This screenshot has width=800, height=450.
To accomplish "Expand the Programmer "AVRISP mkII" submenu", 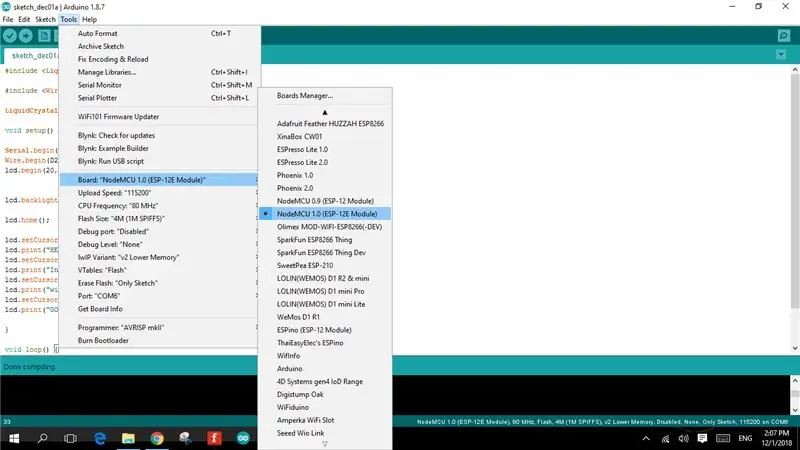I will pos(158,328).
